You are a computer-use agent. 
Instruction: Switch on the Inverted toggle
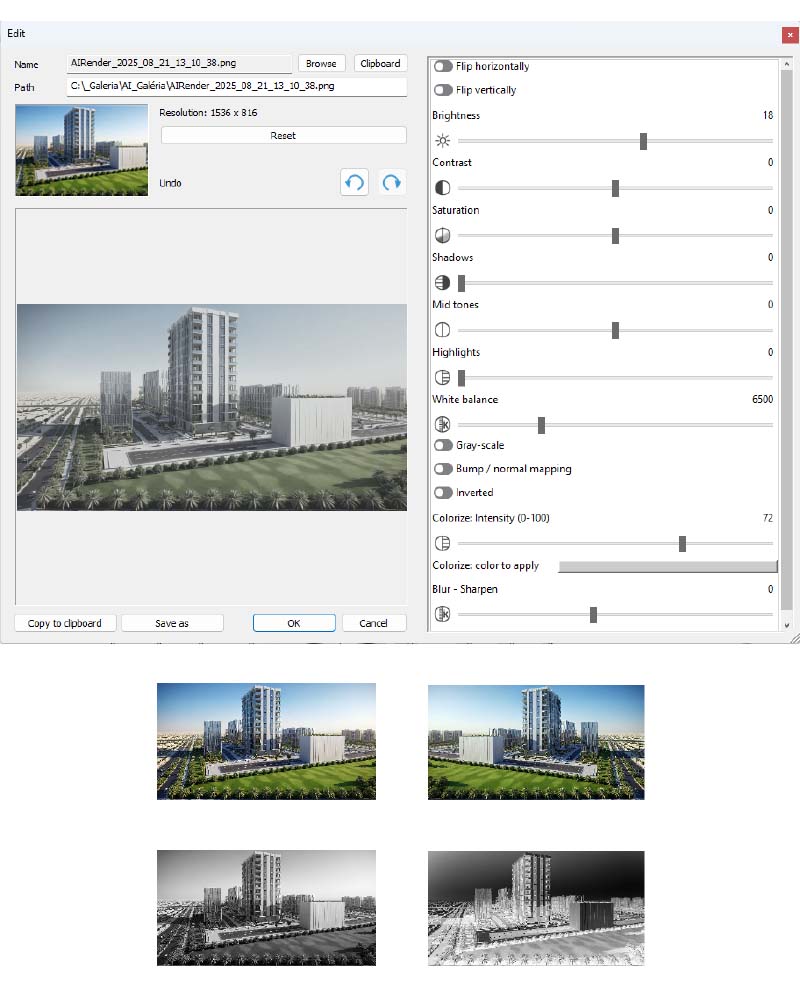click(x=443, y=493)
